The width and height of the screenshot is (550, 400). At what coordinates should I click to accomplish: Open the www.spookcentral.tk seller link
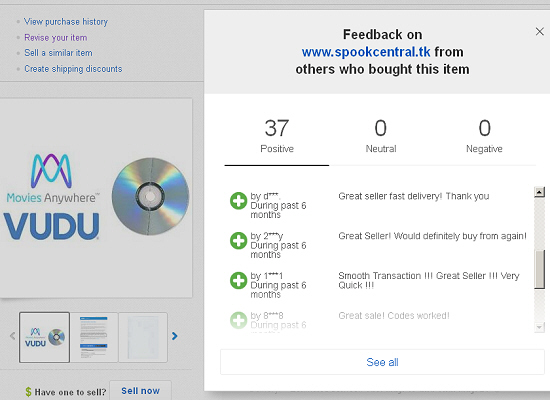pos(366,52)
